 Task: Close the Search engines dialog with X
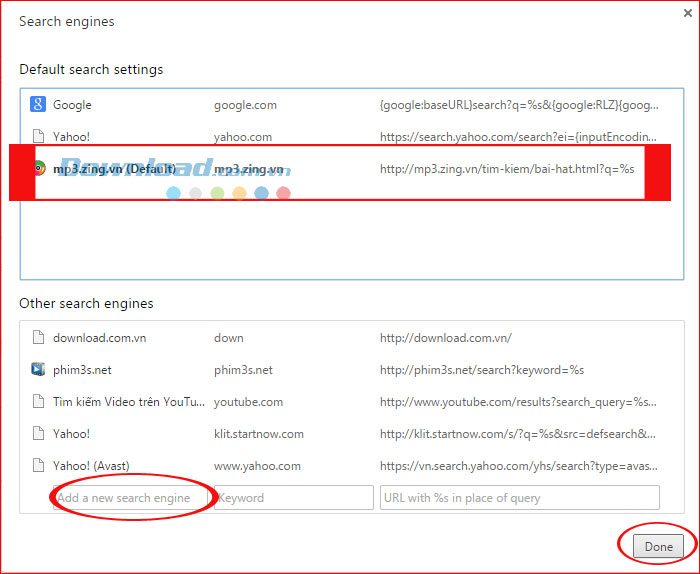point(688,13)
